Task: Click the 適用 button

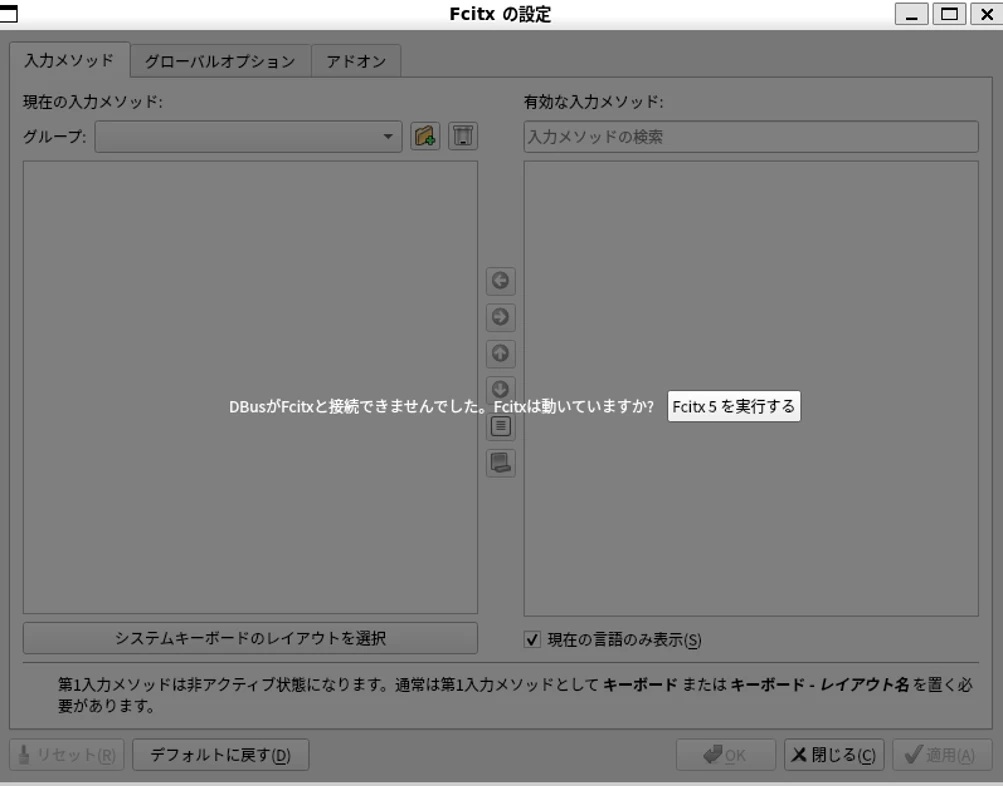Action: (x=942, y=755)
